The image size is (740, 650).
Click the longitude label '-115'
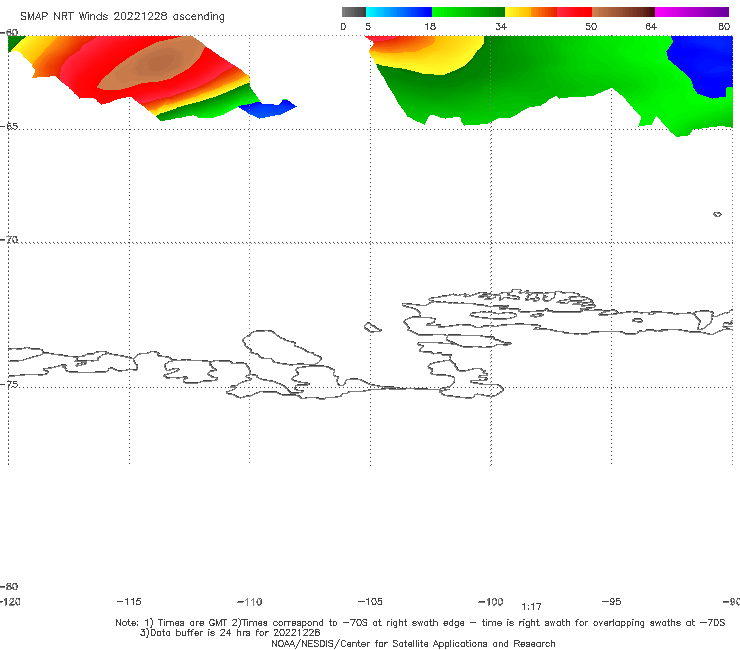pyautogui.click(x=129, y=602)
